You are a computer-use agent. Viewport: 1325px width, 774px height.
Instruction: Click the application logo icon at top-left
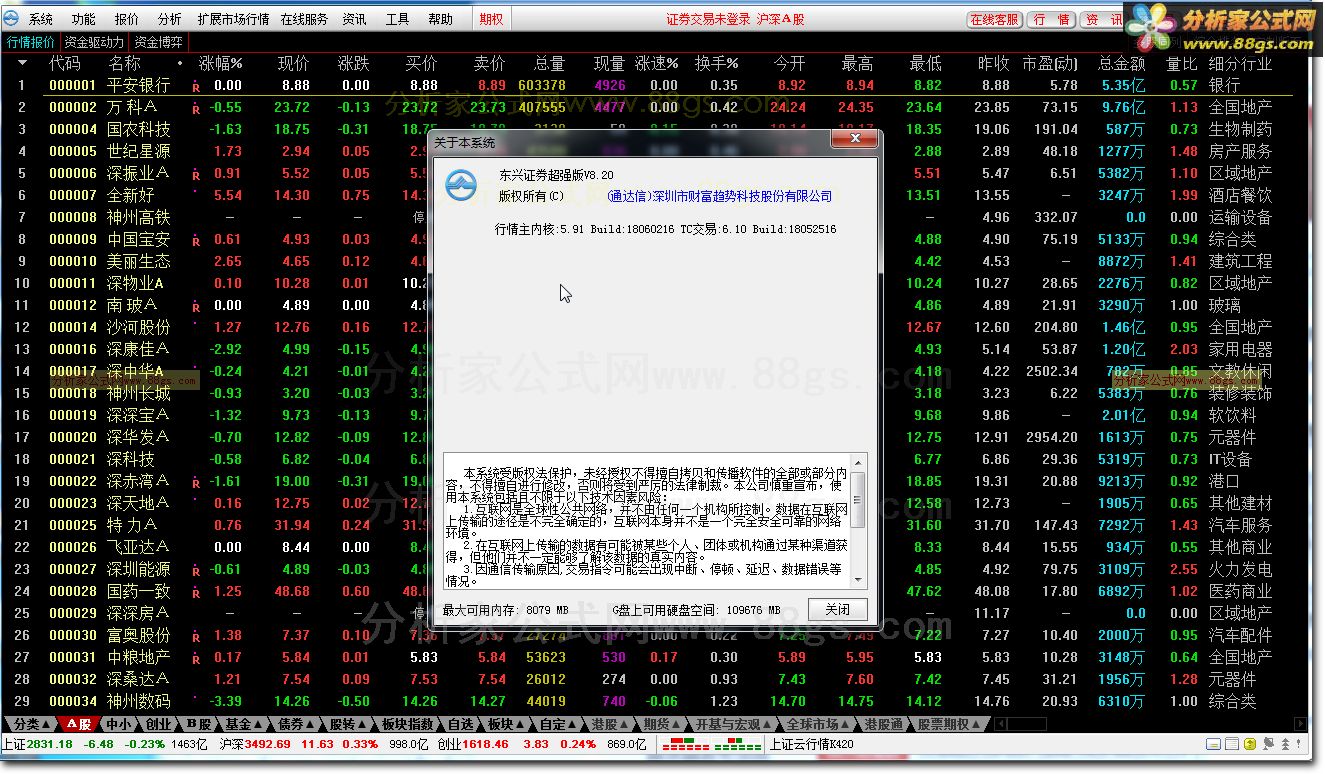(x=11, y=19)
